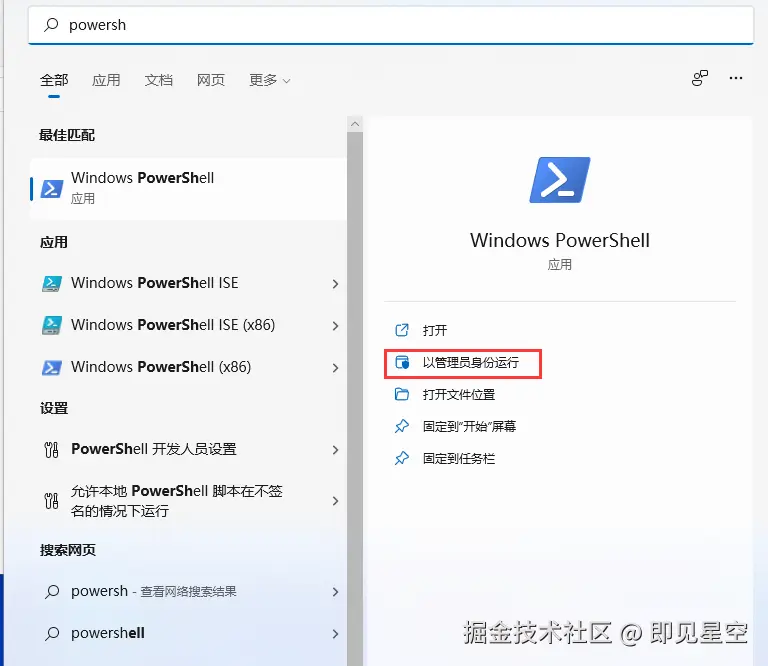Click the Windows PowerShell (x86) app icon
768x666 pixels.
click(x=52, y=367)
